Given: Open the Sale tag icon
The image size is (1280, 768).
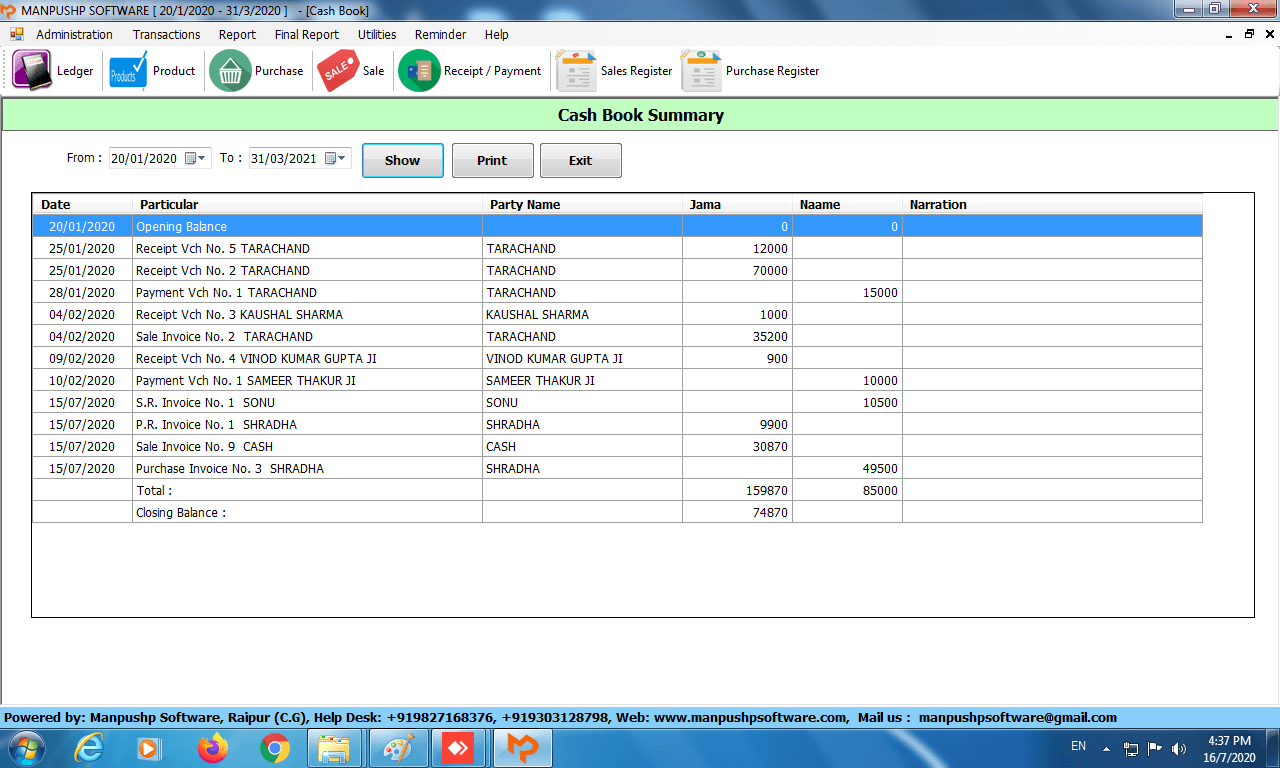Looking at the screenshot, I should [337, 71].
